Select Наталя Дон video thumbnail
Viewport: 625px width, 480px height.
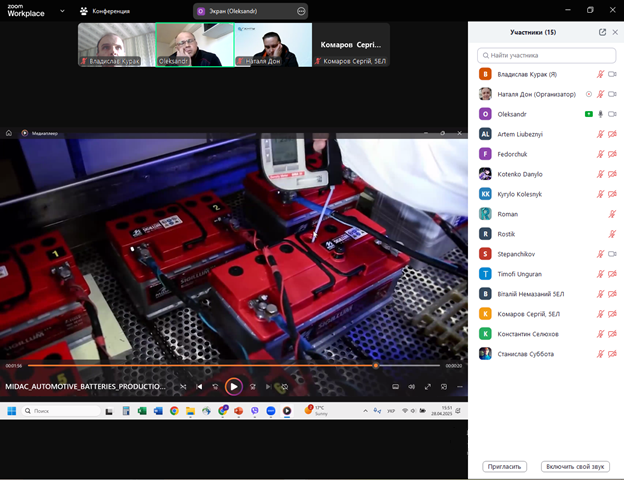[x=273, y=45]
